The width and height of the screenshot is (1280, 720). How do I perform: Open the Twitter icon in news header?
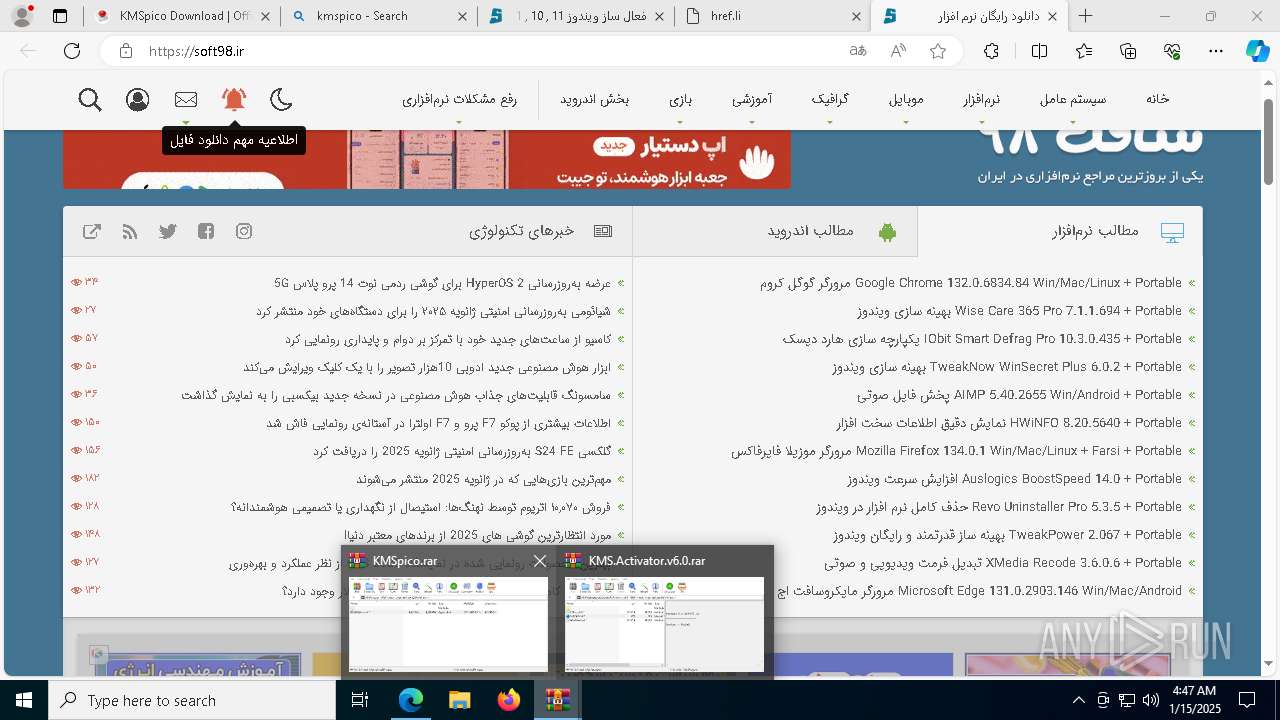click(168, 231)
